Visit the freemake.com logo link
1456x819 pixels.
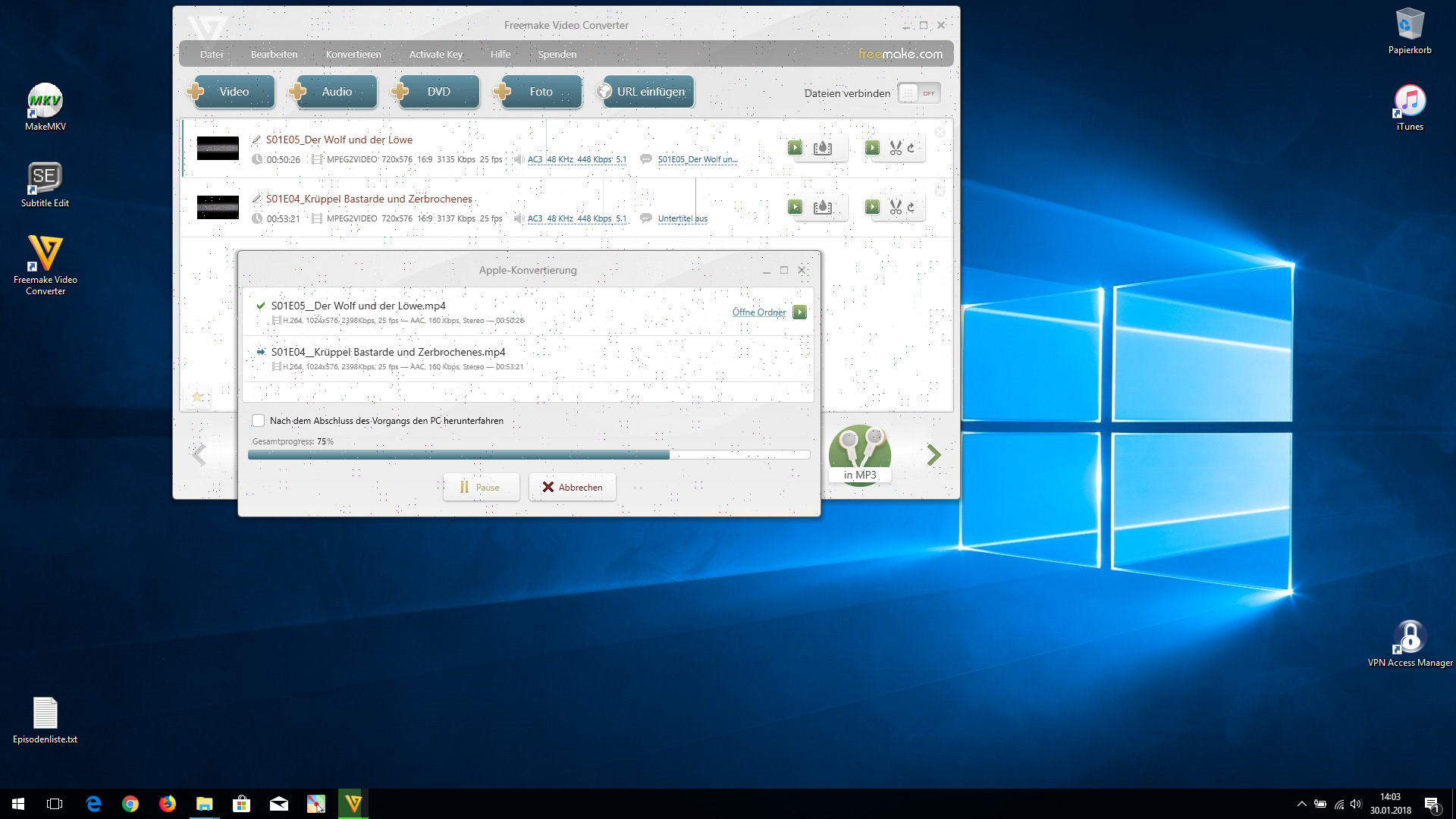(900, 54)
